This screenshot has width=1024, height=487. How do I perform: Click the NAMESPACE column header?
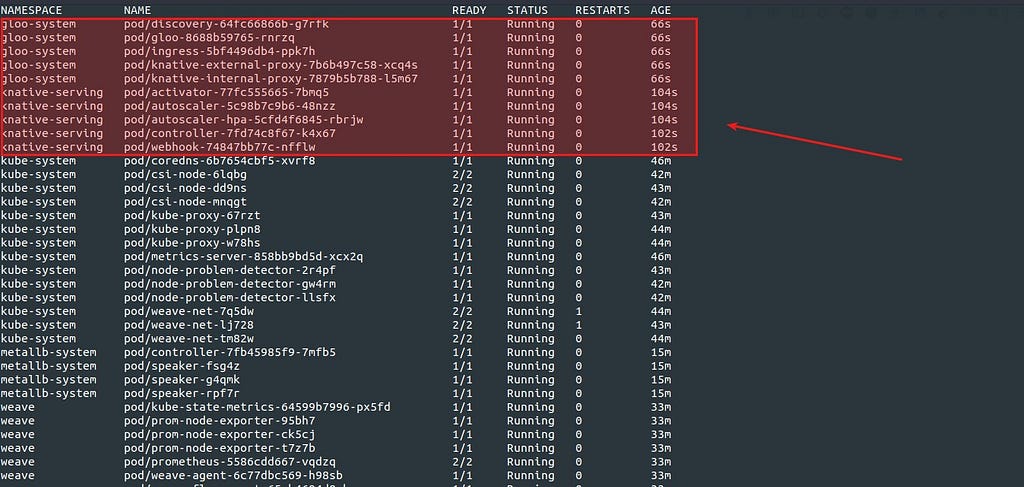tap(31, 10)
